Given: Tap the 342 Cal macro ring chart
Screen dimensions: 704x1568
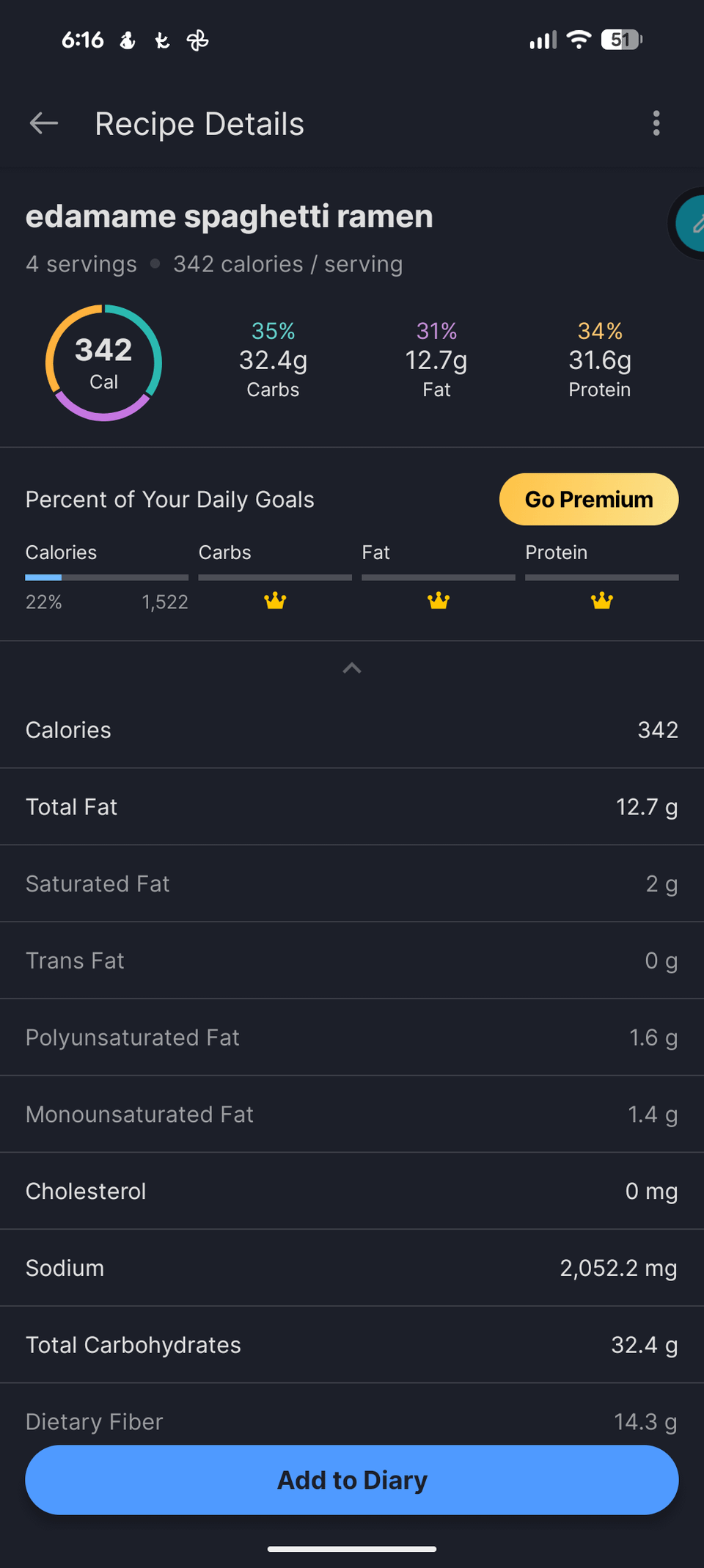Looking at the screenshot, I should tap(104, 362).
